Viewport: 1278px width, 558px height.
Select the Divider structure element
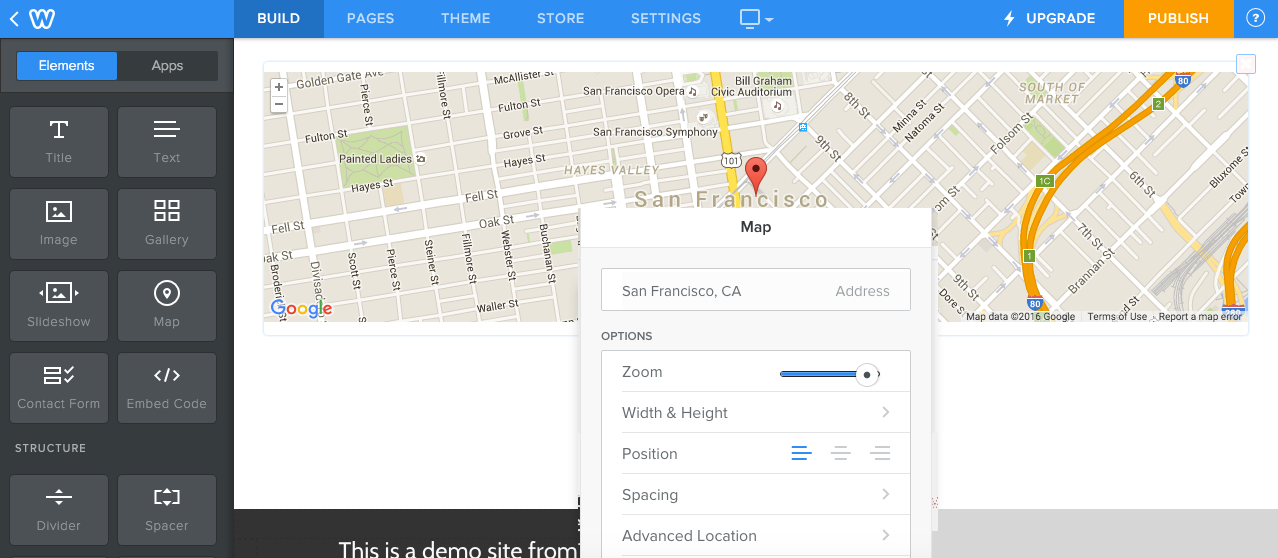[x=59, y=509]
